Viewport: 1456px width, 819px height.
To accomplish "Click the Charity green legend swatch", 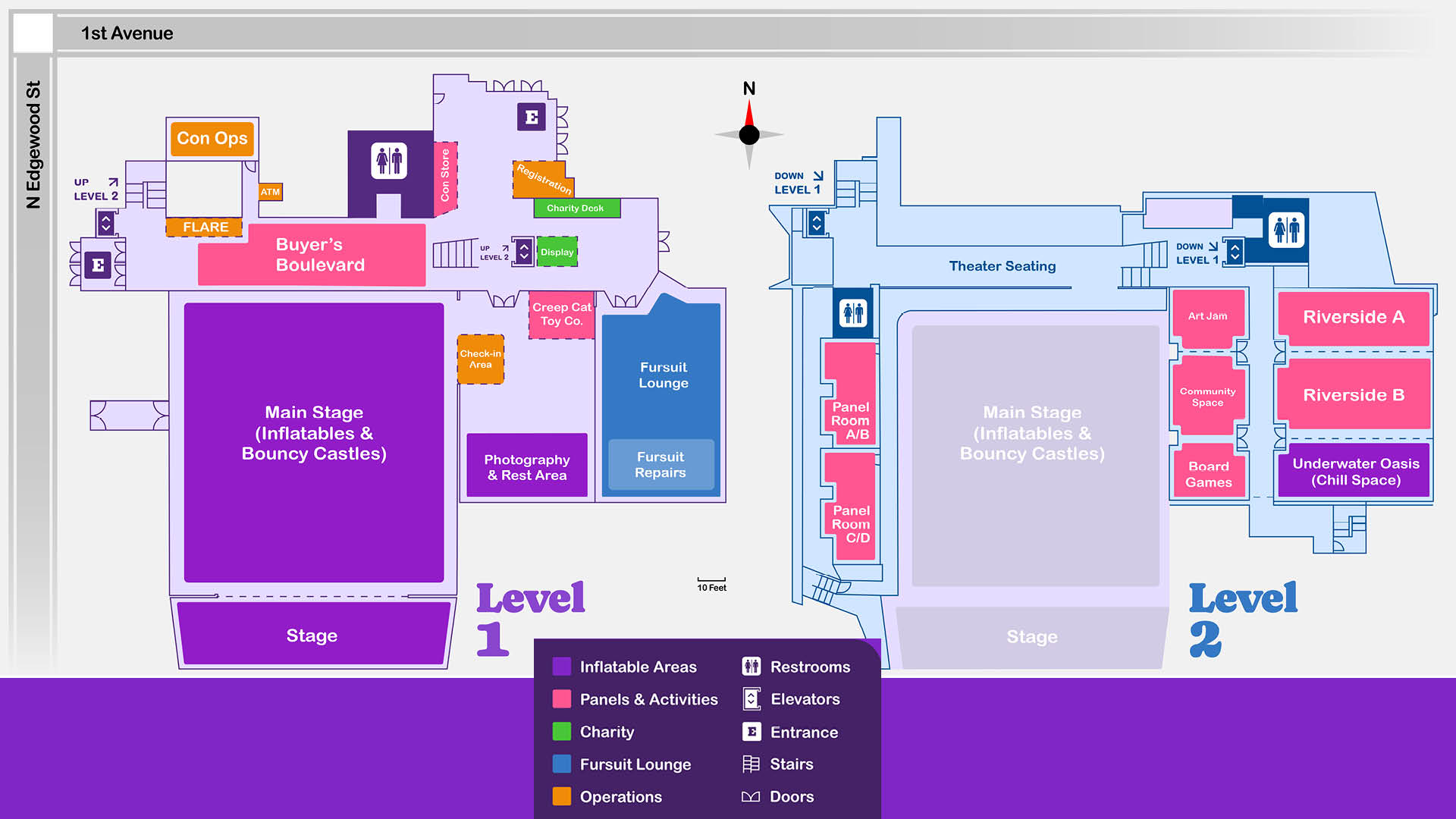I will point(562,732).
